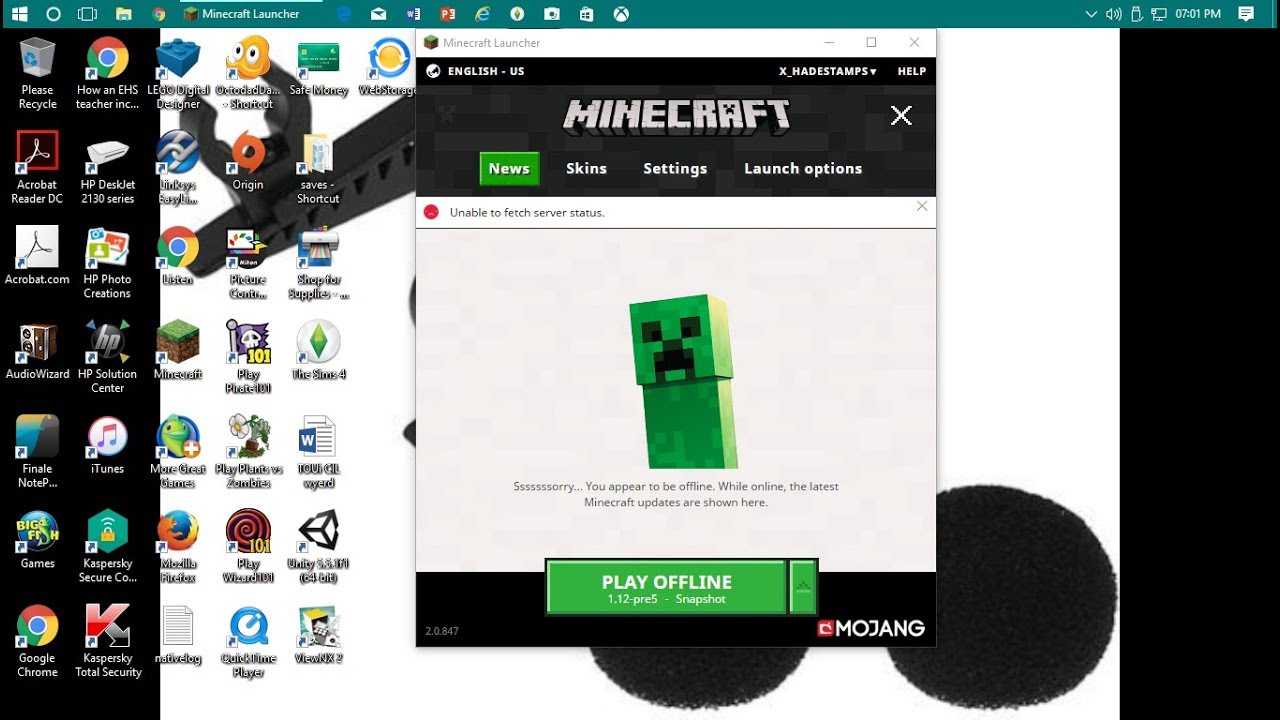Launch PowerPoint from the taskbar

(447, 14)
